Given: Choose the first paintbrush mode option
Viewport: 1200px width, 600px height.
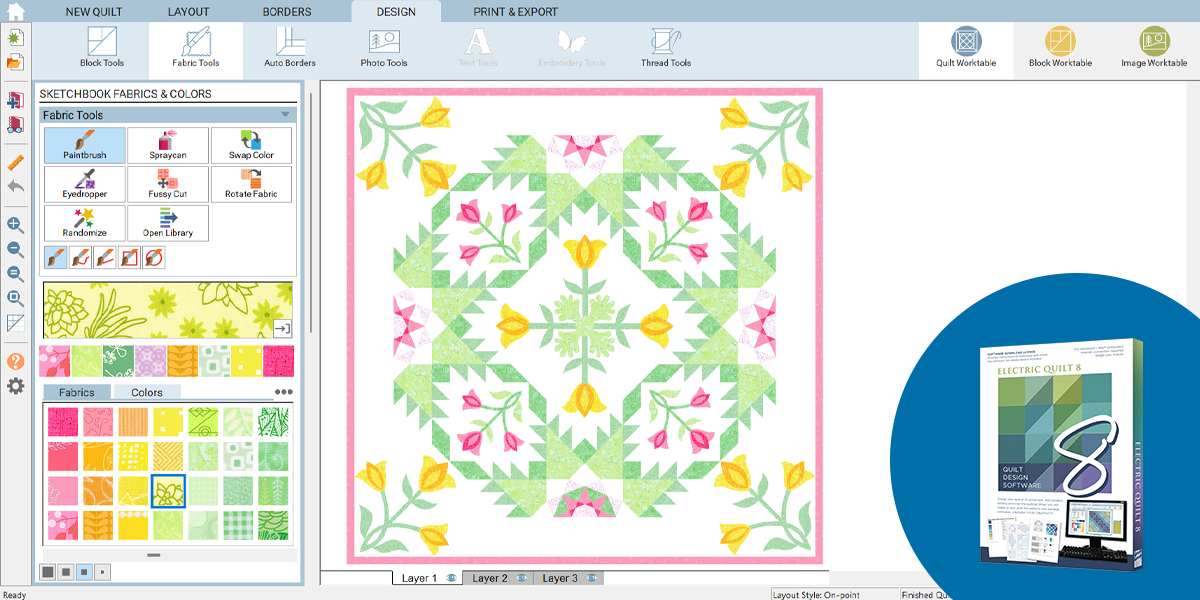Looking at the screenshot, I should pos(56,258).
